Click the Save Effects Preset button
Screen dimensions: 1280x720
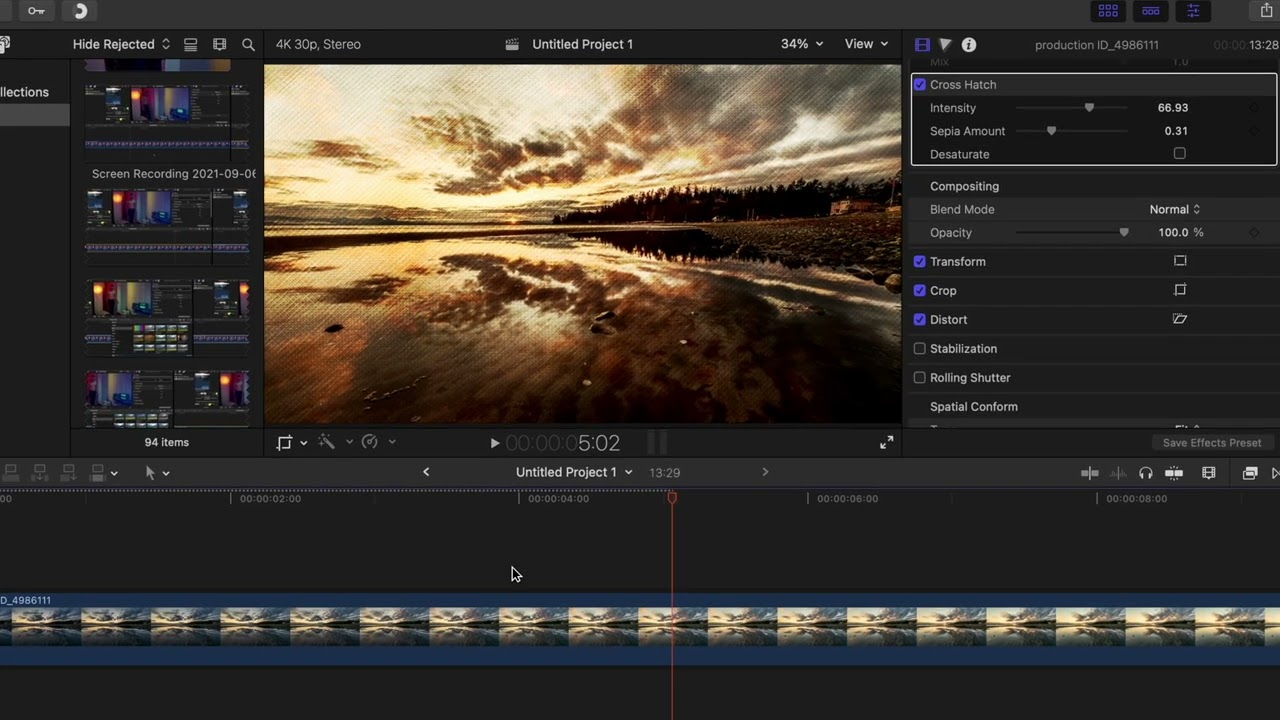[x=1211, y=443]
